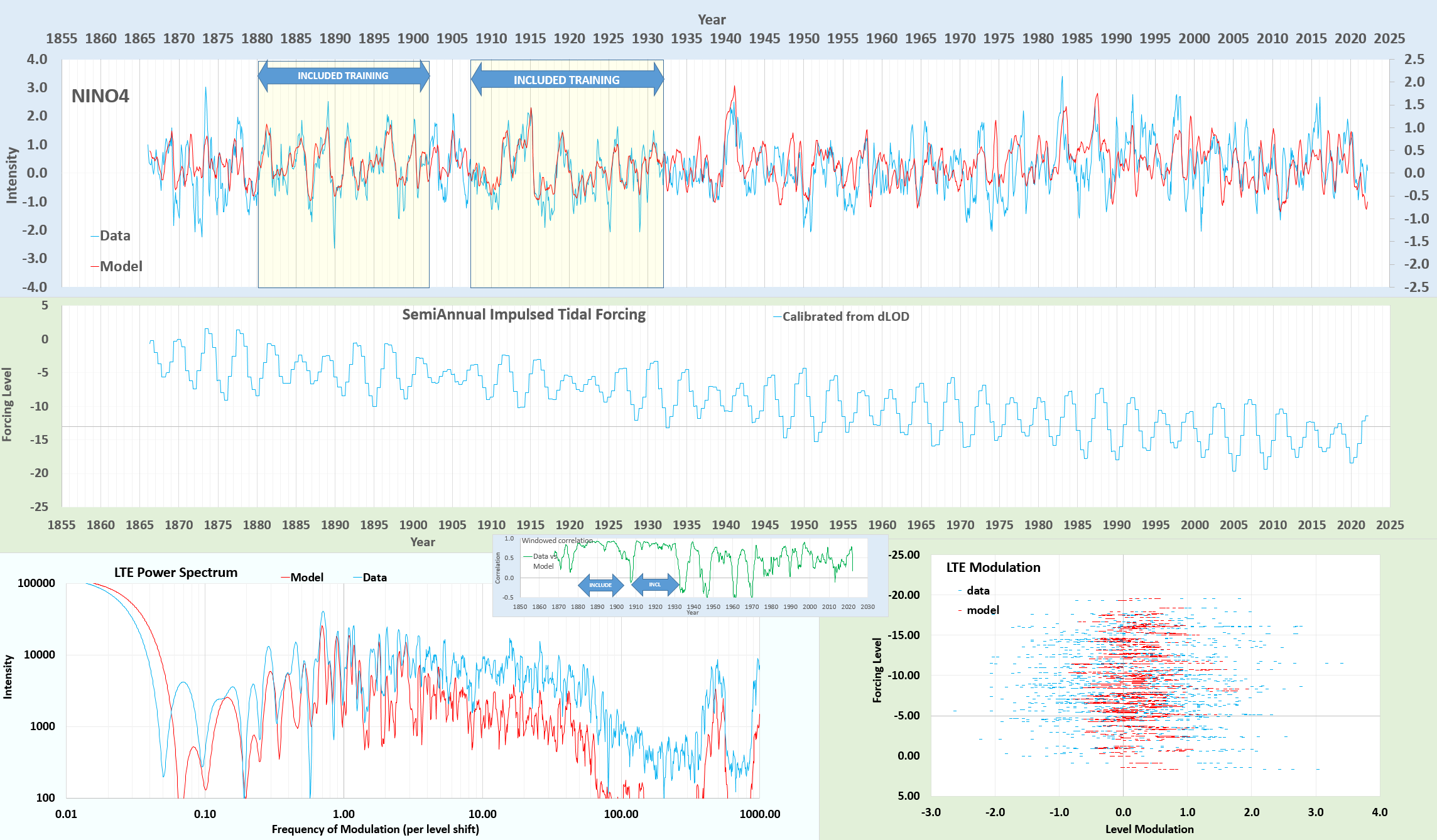Click the Frequency of Modulation axis title
The width and height of the screenshot is (1437, 840).
[x=375, y=829]
